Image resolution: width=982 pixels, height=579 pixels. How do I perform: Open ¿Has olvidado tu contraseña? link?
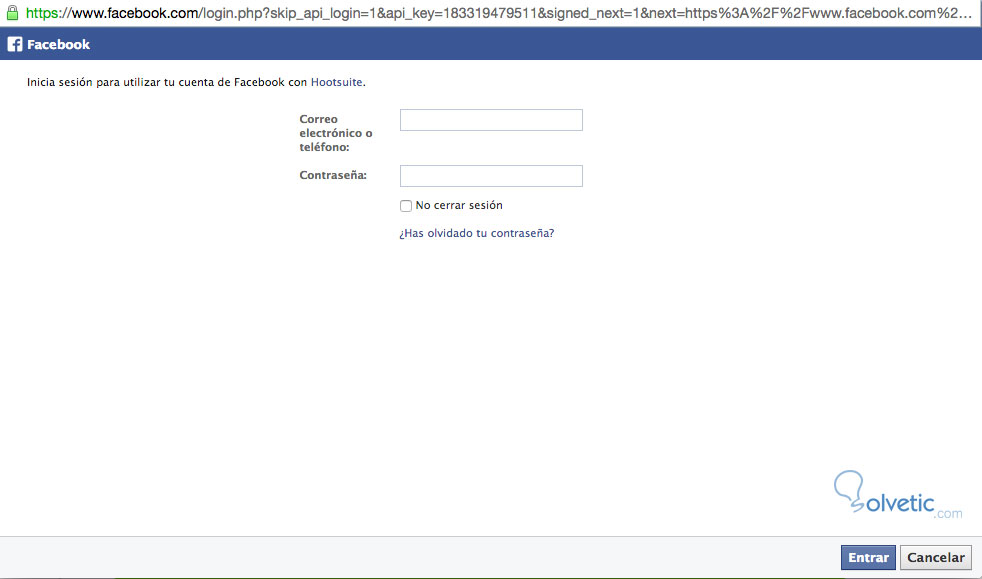(x=477, y=233)
